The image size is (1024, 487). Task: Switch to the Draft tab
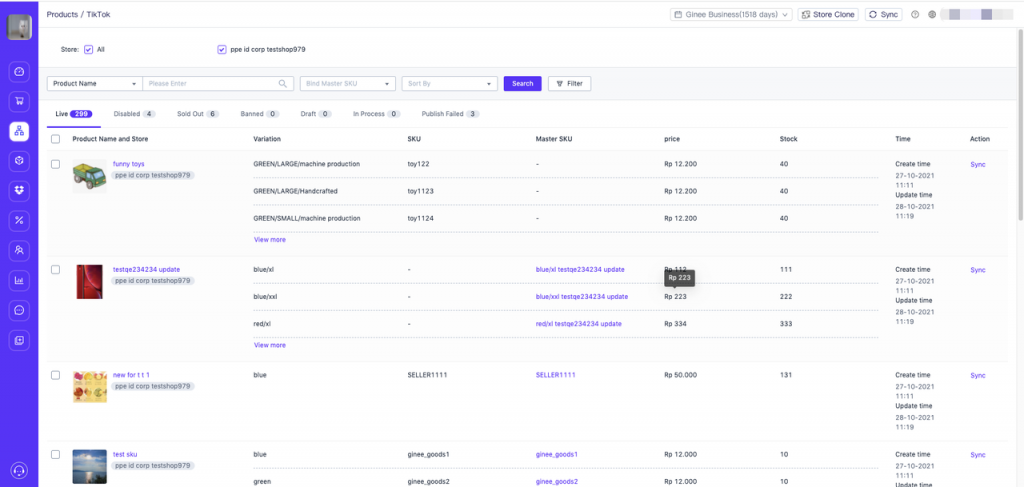[316, 114]
